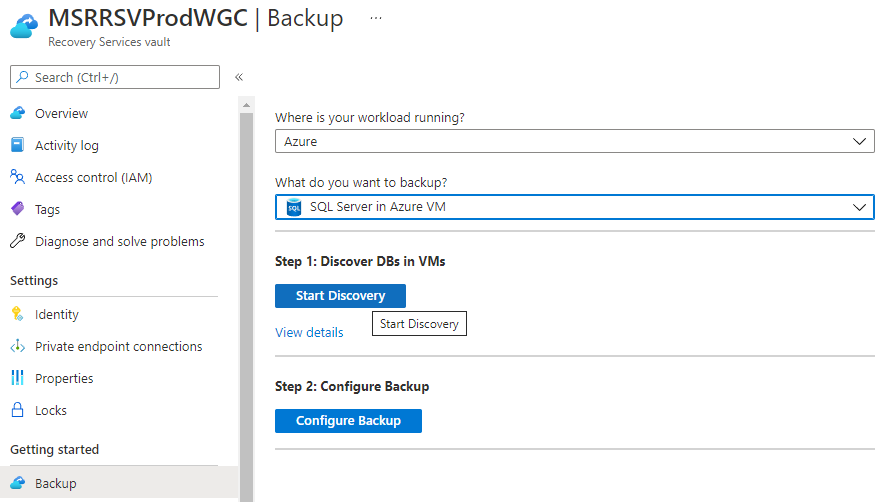Click the sidebar scrollbar up arrow

point(246,105)
